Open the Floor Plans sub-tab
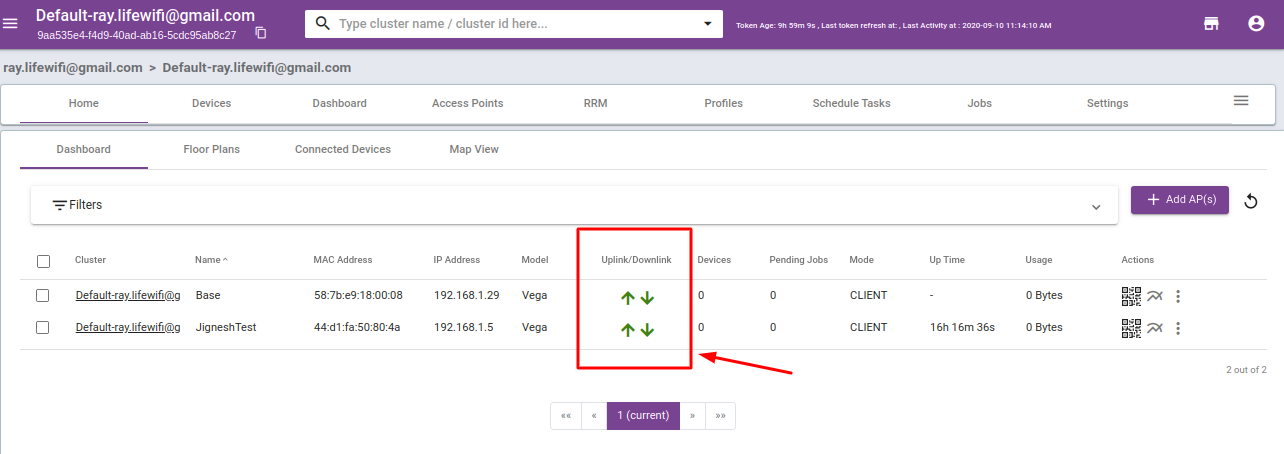This screenshot has height=454, width=1284. pyautogui.click(x=211, y=150)
